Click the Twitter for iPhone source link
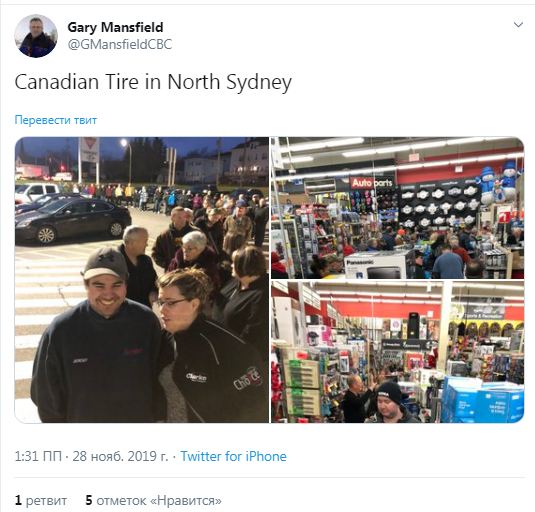535x512 pixels. 233,456
